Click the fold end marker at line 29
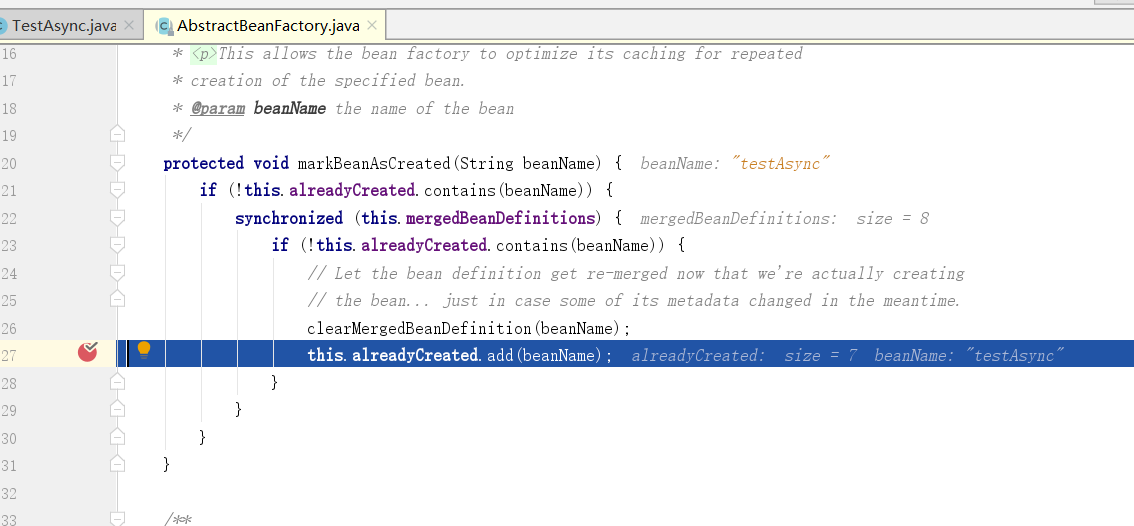 (117, 410)
